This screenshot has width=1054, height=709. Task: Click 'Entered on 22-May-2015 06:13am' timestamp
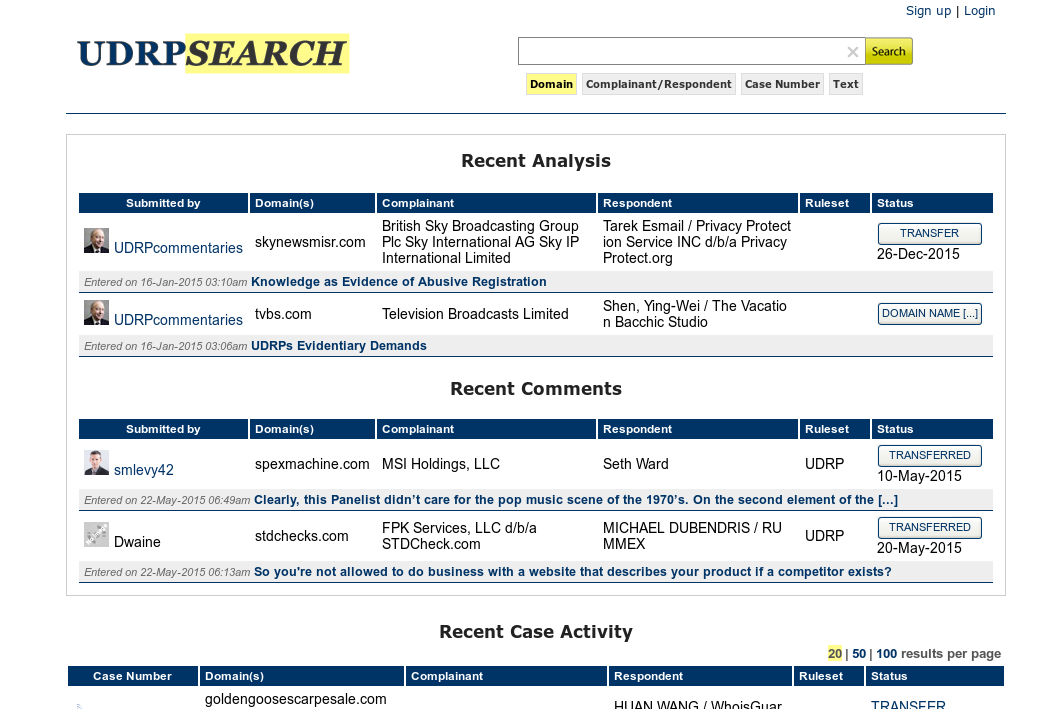click(167, 572)
